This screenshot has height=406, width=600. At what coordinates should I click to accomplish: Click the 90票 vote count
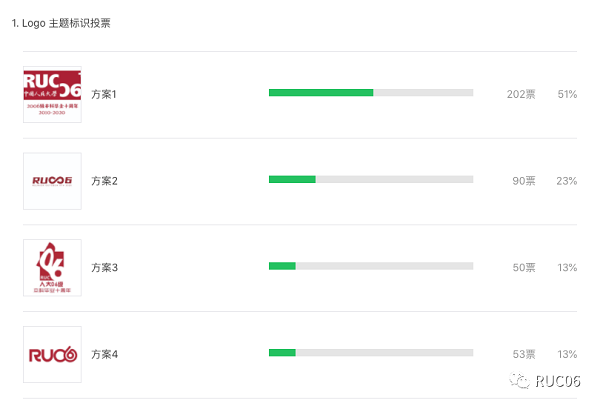click(x=523, y=181)
